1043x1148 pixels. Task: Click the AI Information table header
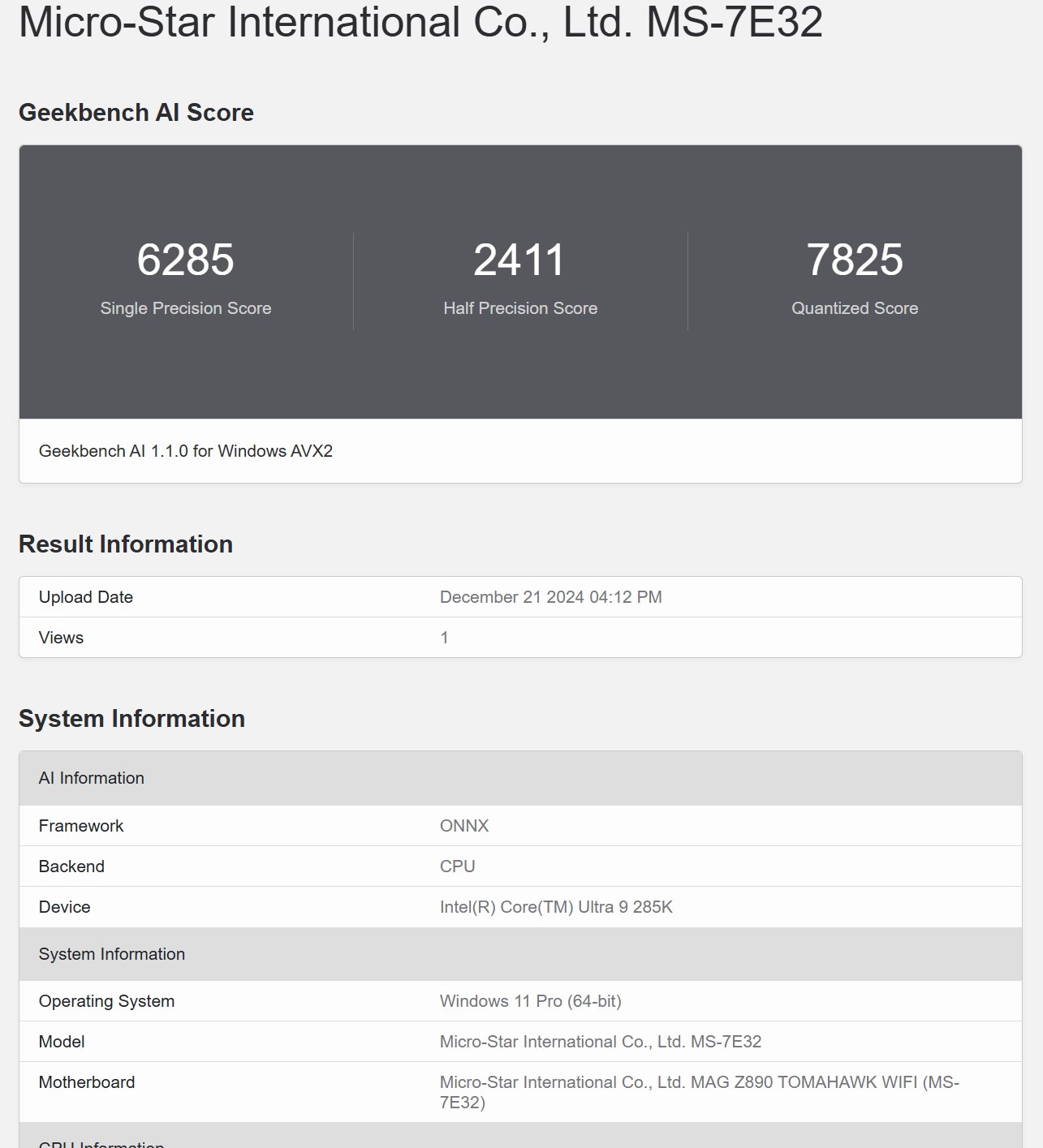[x=92, y=778]
